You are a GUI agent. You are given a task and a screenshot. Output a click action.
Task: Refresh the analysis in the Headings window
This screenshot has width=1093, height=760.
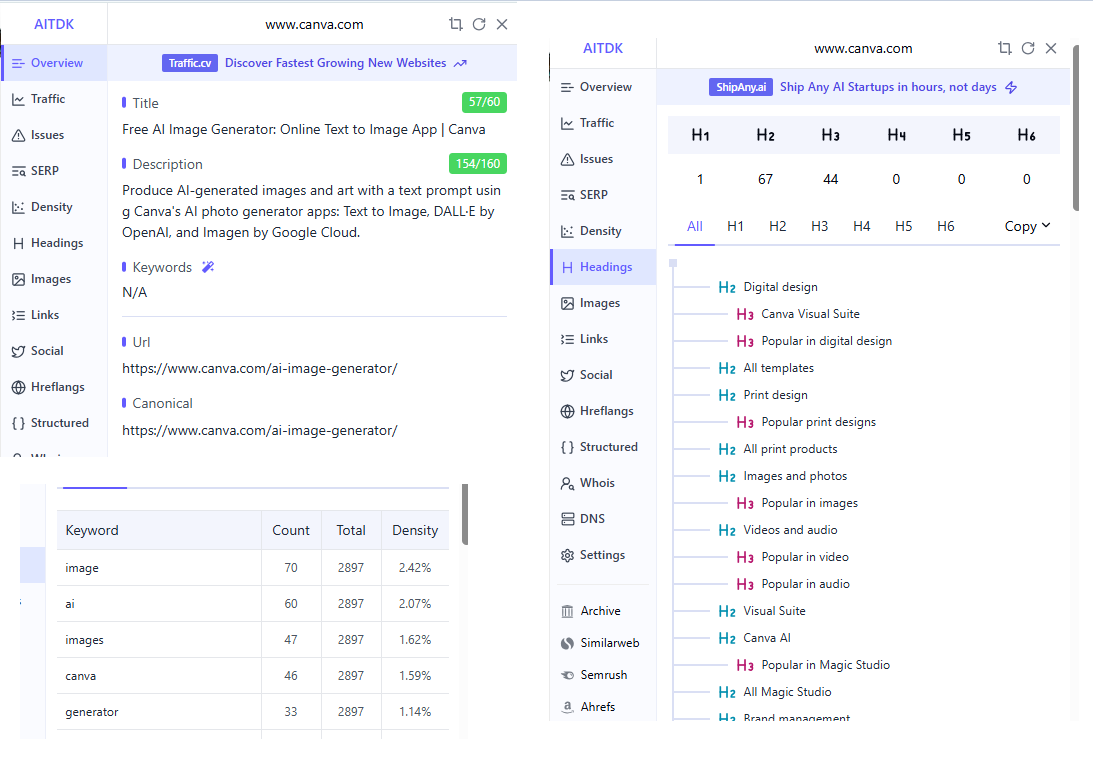[x=1027, y=48]
